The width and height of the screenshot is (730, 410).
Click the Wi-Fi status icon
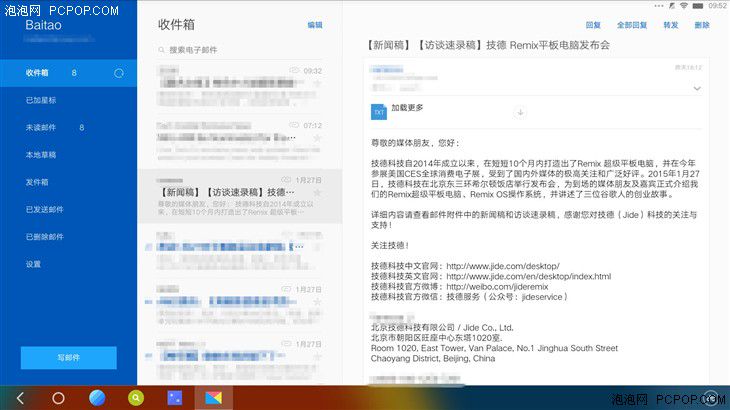(x=684, y=6)
